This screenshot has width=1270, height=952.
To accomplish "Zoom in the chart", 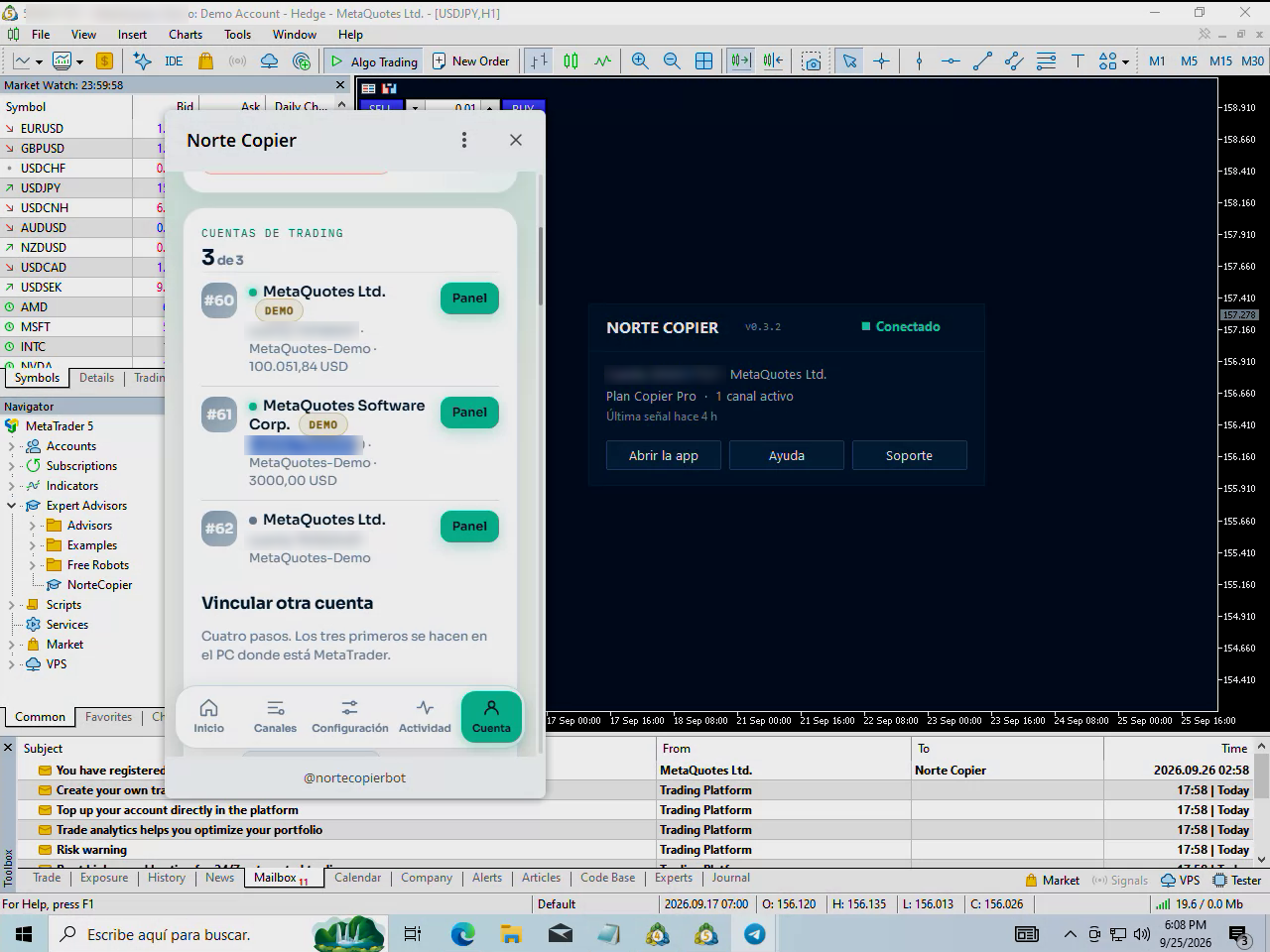I will (x=640, y=60).
